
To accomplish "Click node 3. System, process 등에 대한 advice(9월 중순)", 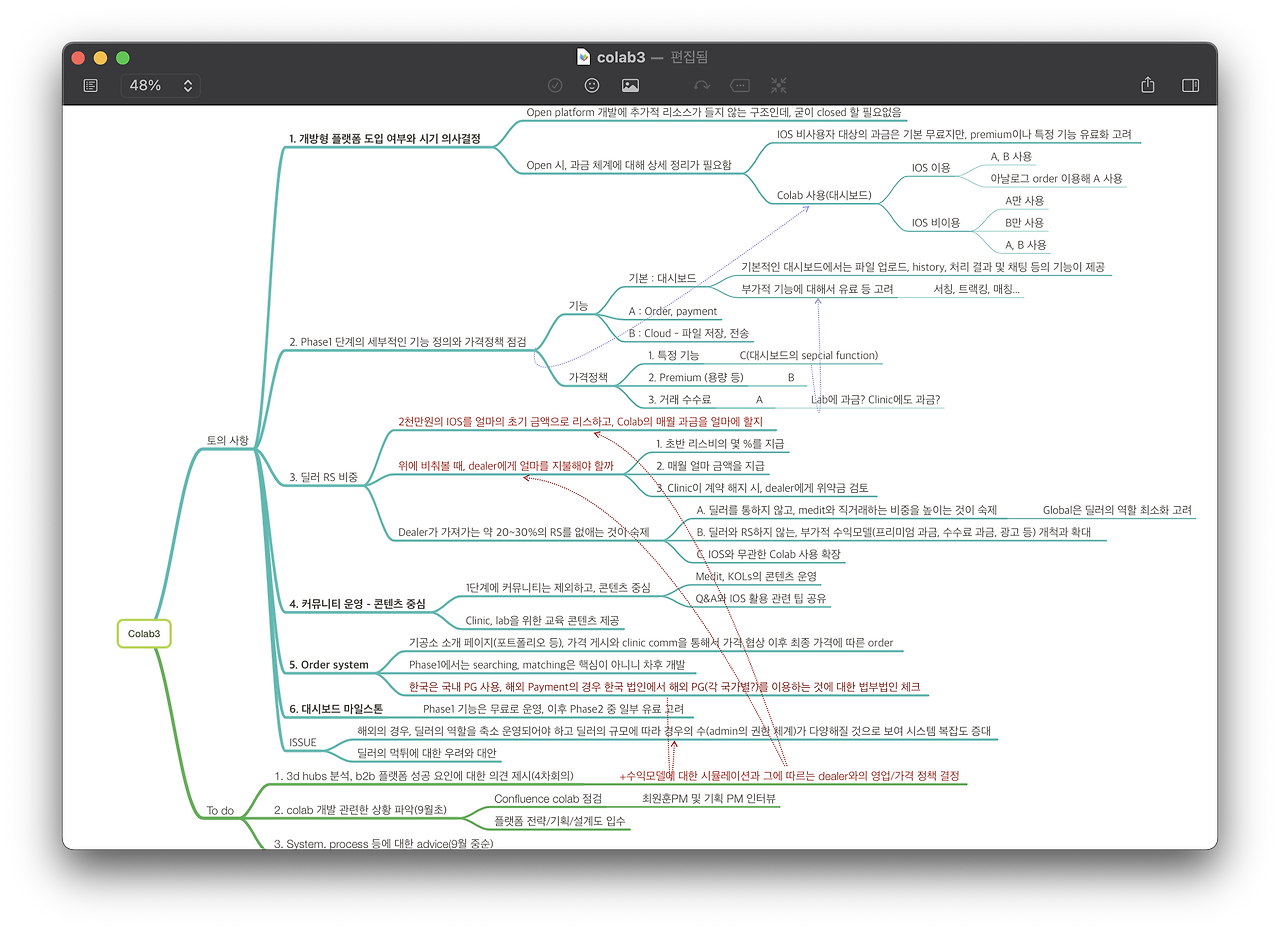I will click(x=383, y=843).
